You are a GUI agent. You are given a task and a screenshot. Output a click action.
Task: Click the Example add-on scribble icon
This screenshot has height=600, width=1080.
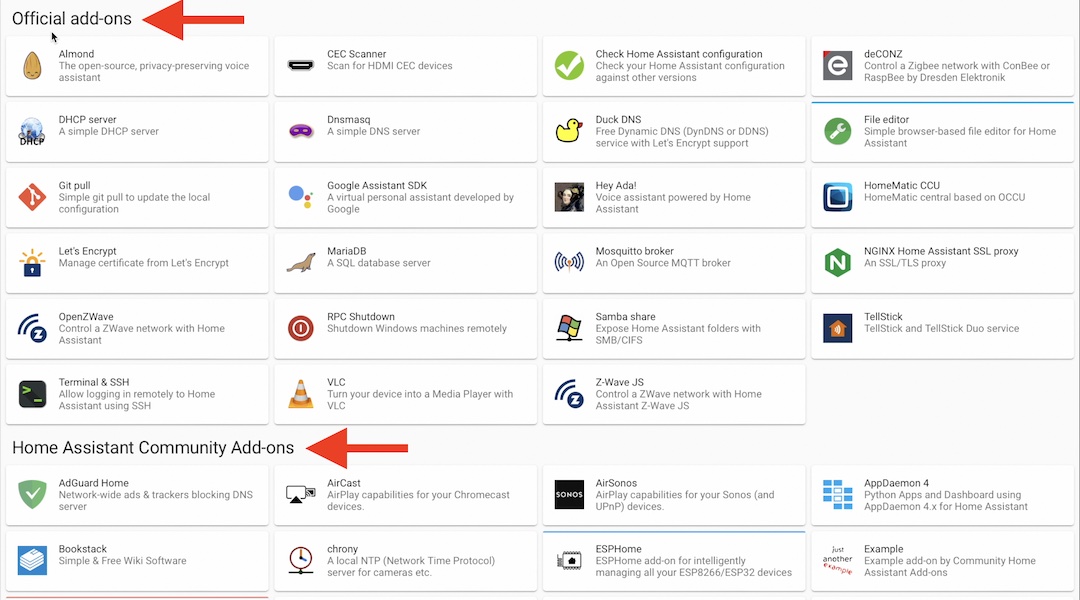click(838, 560)
